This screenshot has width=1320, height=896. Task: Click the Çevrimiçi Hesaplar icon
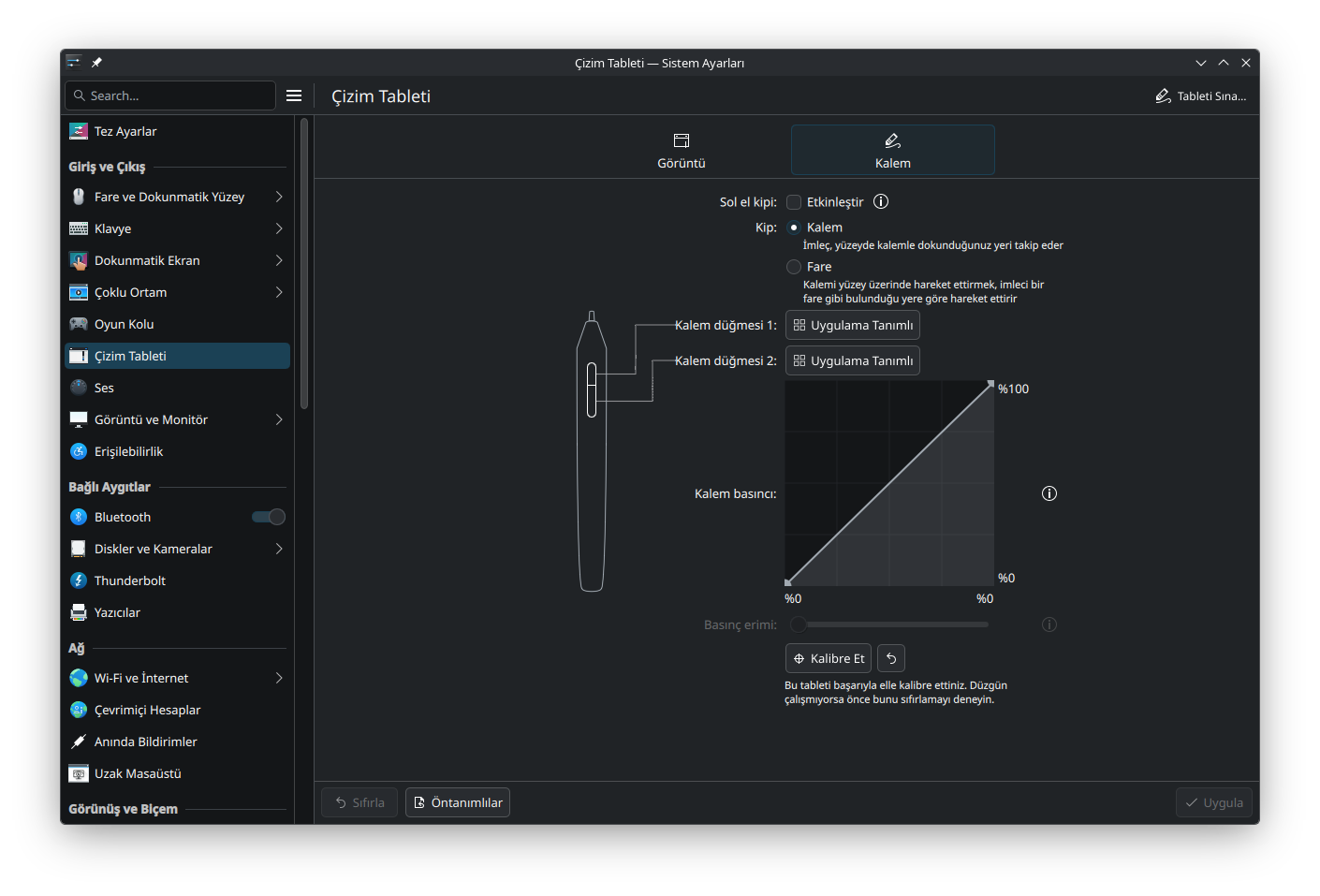tap(79, 710)
